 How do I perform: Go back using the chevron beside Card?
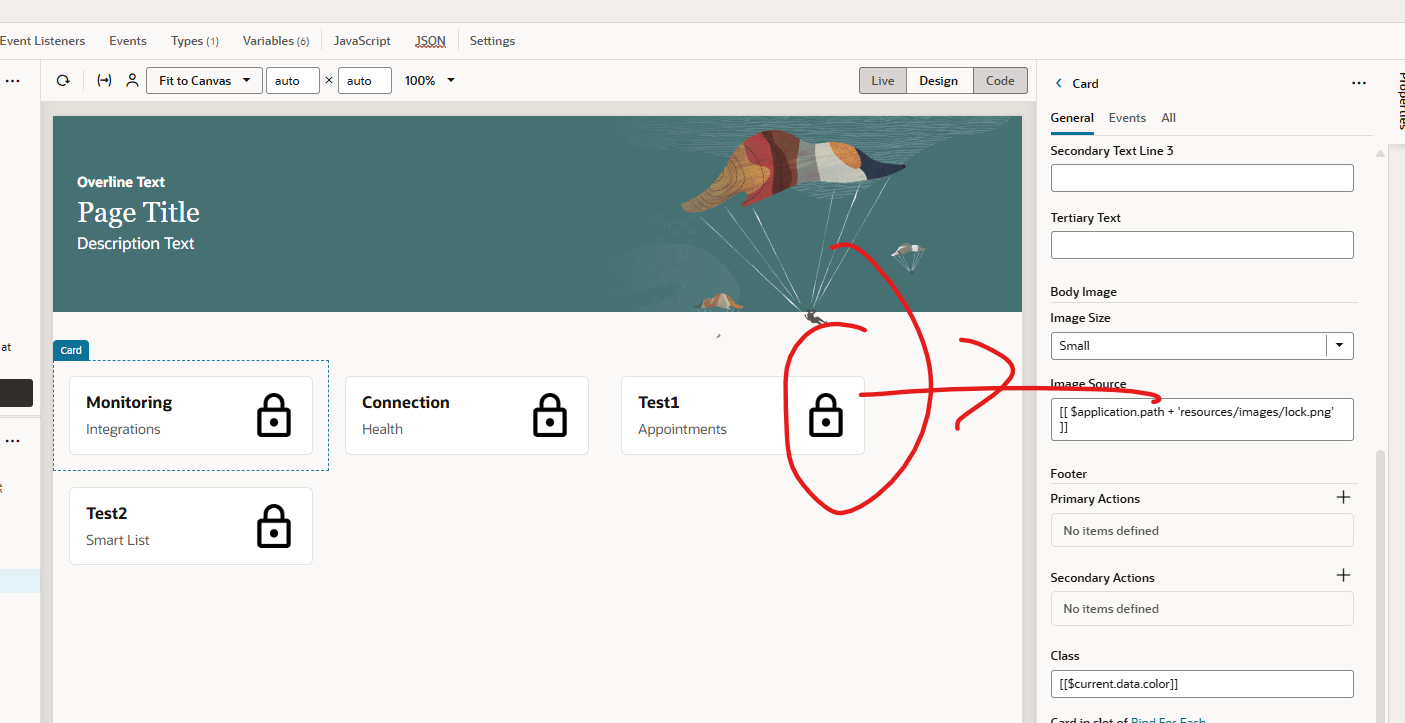(x=1059, y=84)
